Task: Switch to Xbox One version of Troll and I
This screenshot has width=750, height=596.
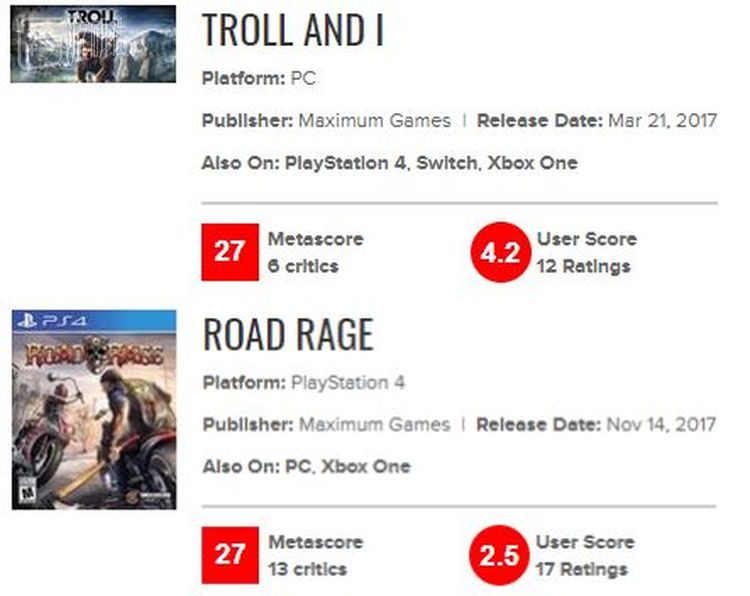Action: tap(532, 163)
